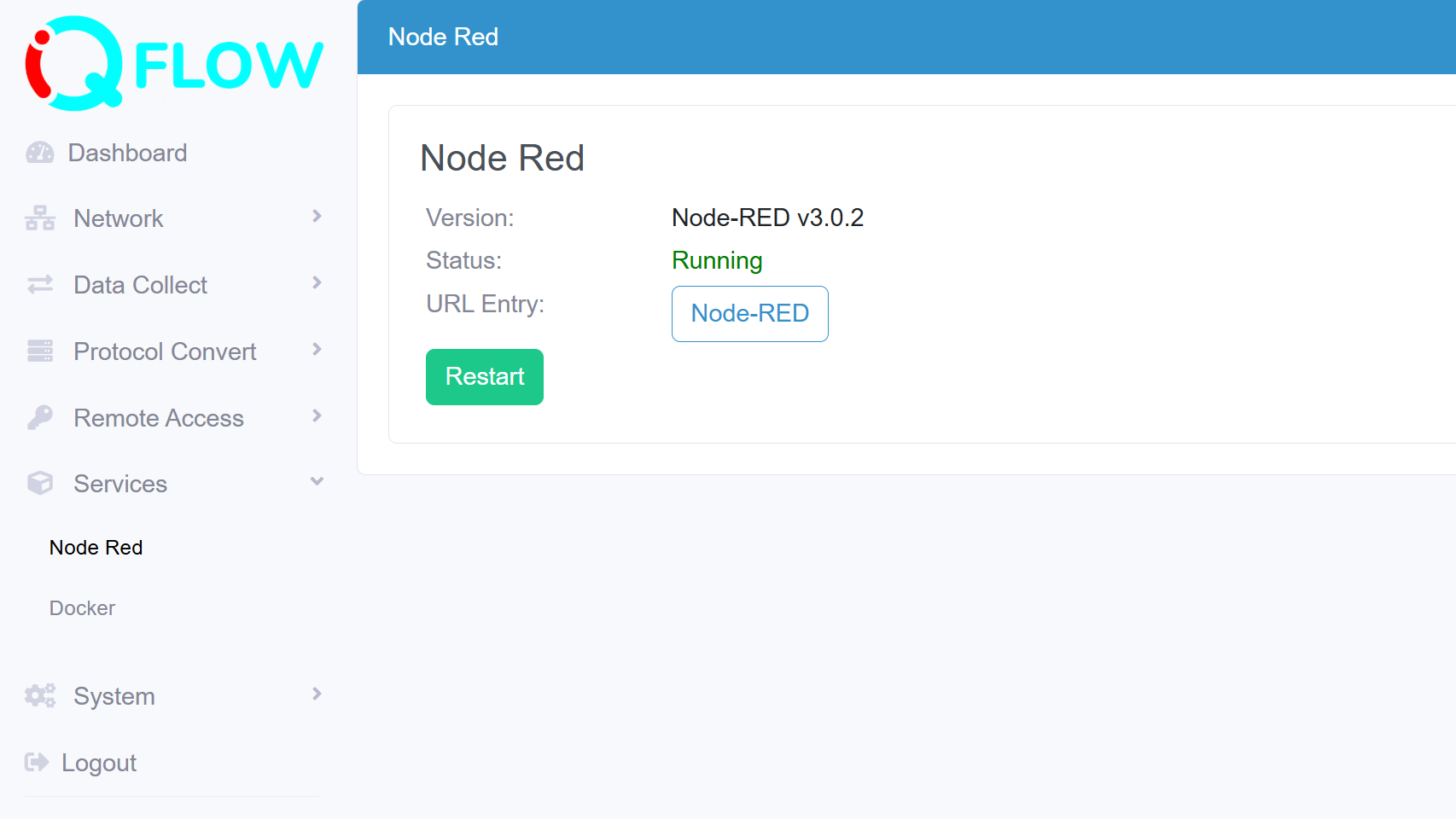Screen dimensions: 1456x819
Task: Click the System gears icon
Action: tap(39, 696)
